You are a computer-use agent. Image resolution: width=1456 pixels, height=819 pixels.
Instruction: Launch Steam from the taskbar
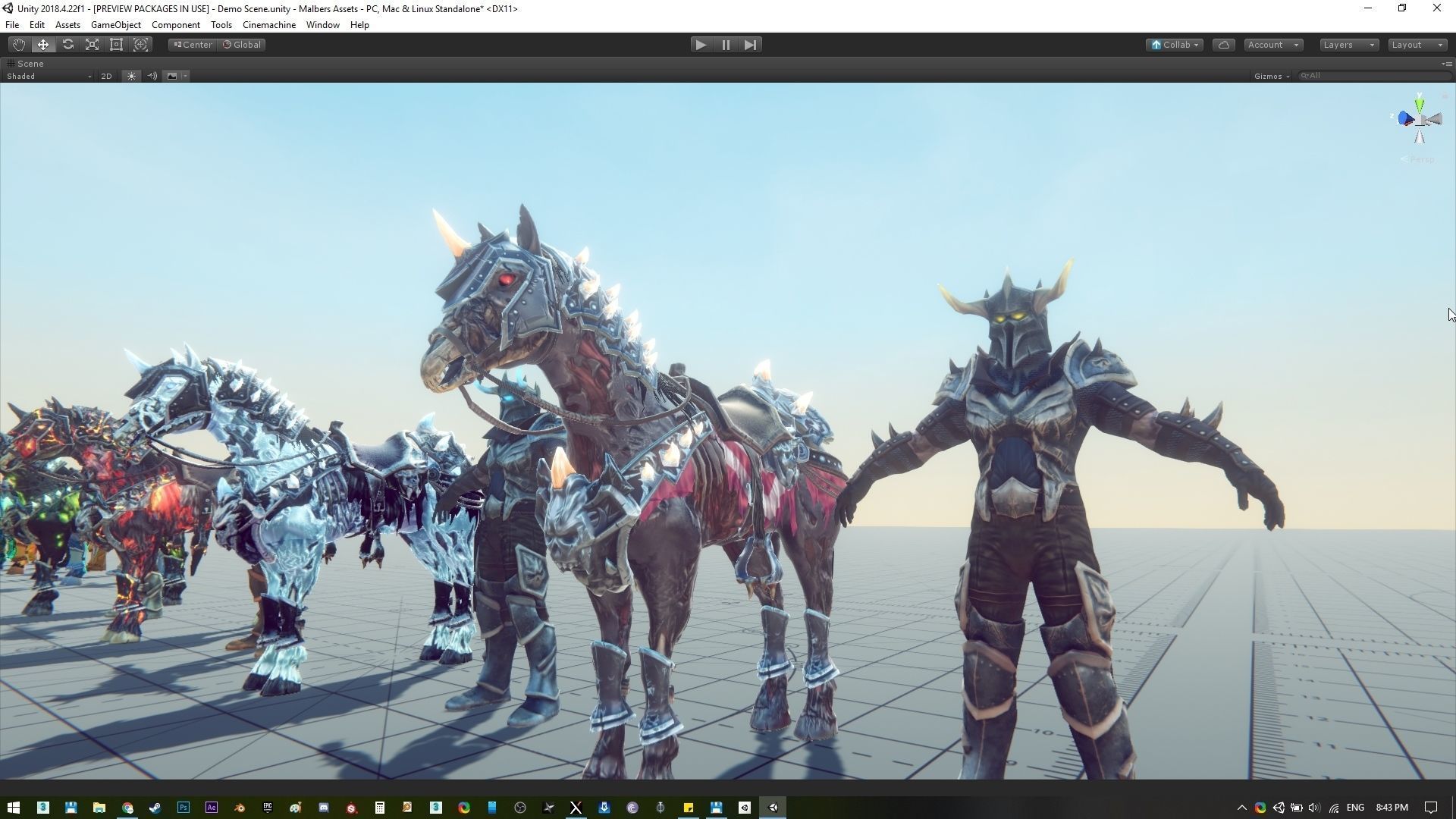[155, 808]
